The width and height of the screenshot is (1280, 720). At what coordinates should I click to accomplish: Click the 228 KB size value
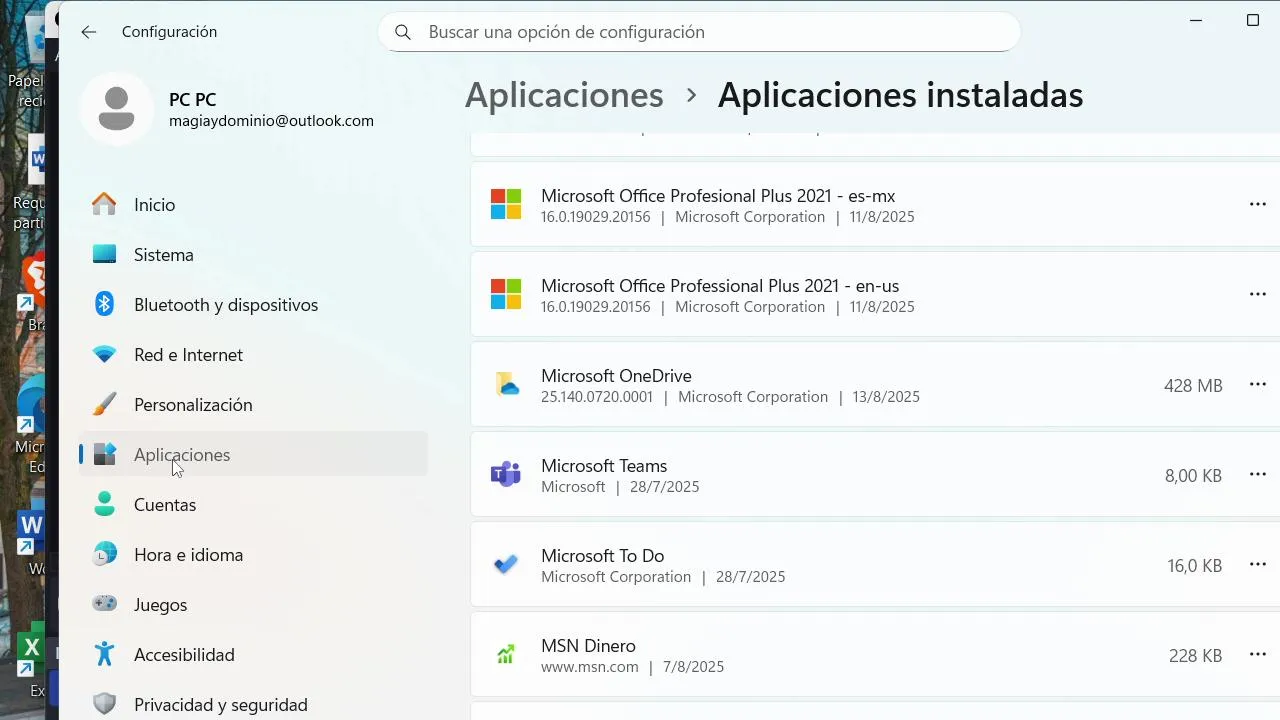1195,656
